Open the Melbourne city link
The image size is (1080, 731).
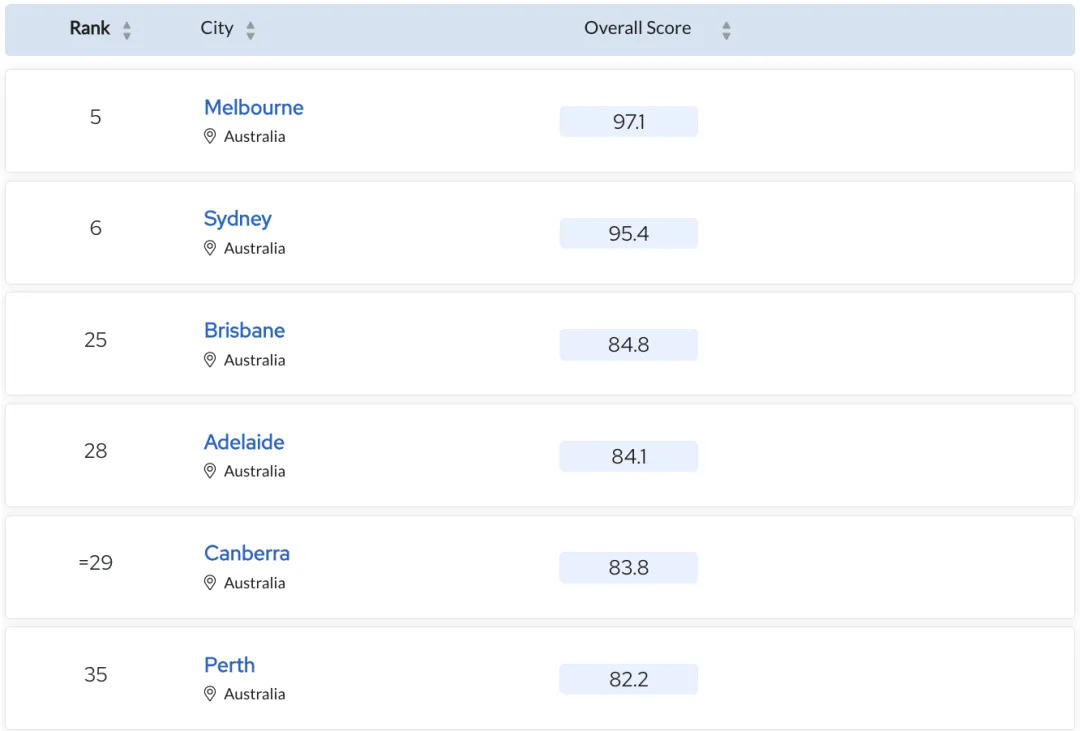coord(254,108)
